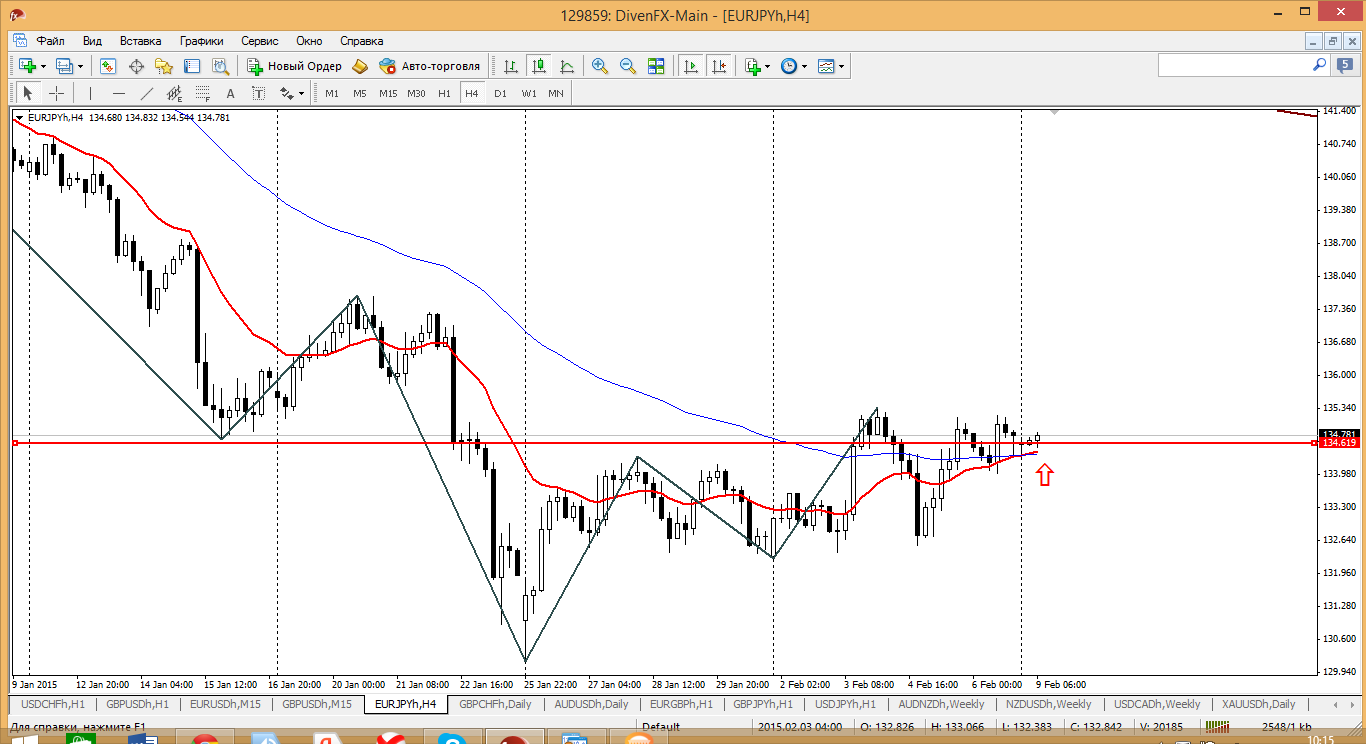Tile windows using the grid icon
The image size is (1370, 744).
(656, 66)
